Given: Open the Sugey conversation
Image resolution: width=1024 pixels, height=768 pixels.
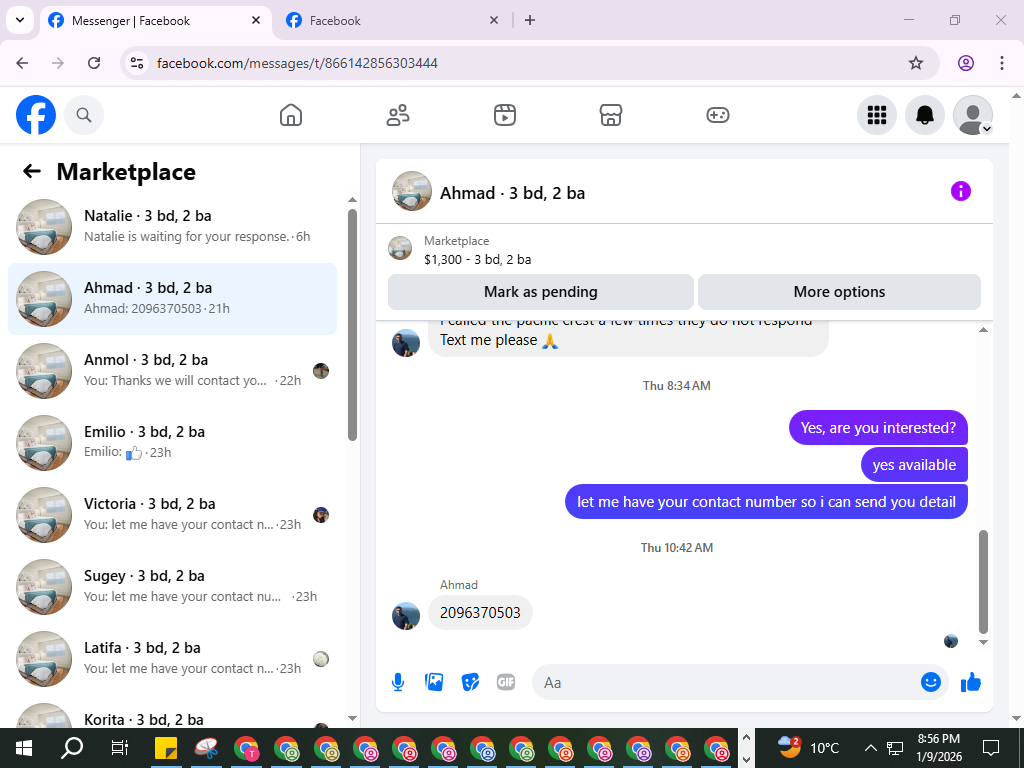Looking at the screenshot, I should 172,586.
